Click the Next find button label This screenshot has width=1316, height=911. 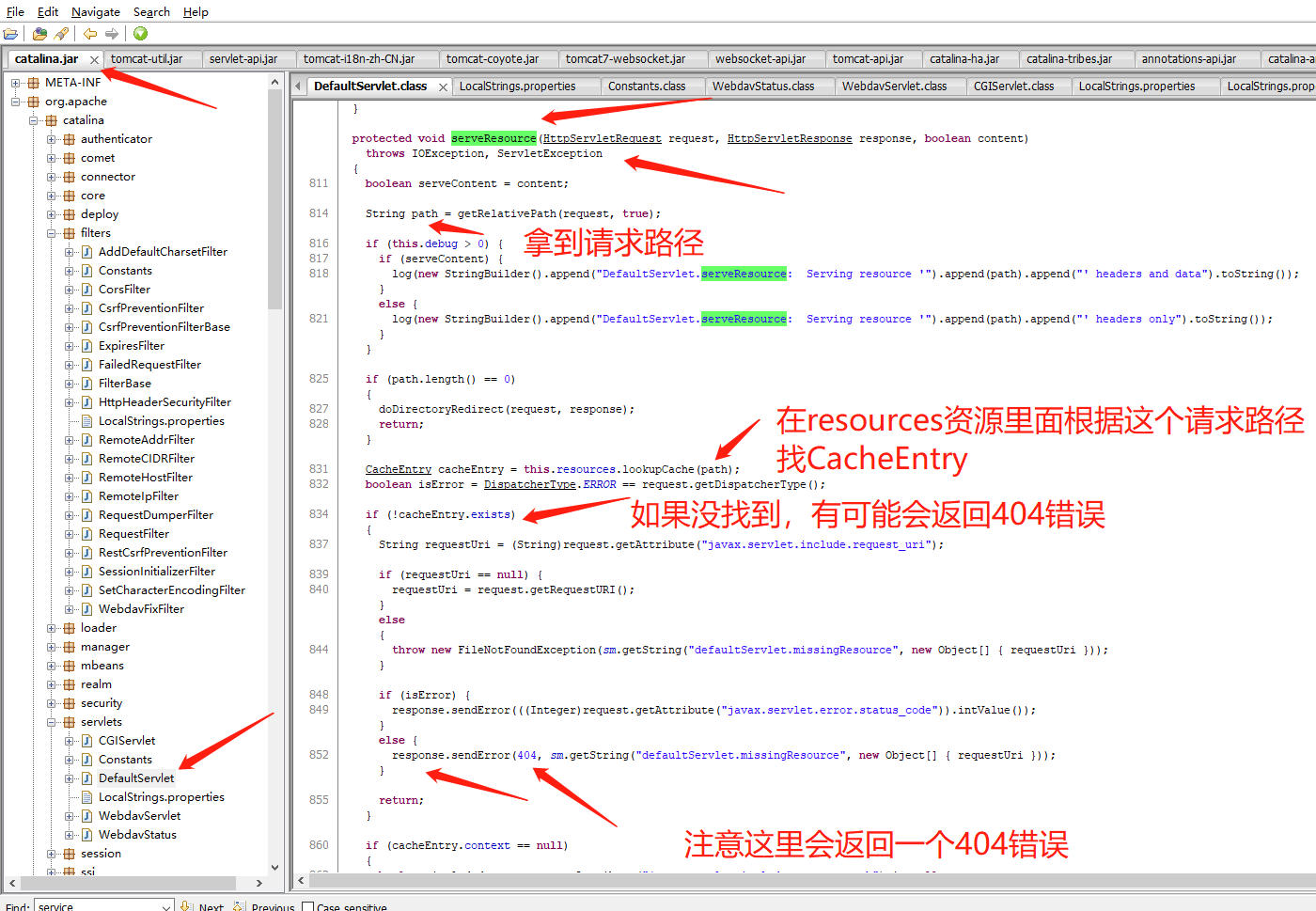[211, 907]
